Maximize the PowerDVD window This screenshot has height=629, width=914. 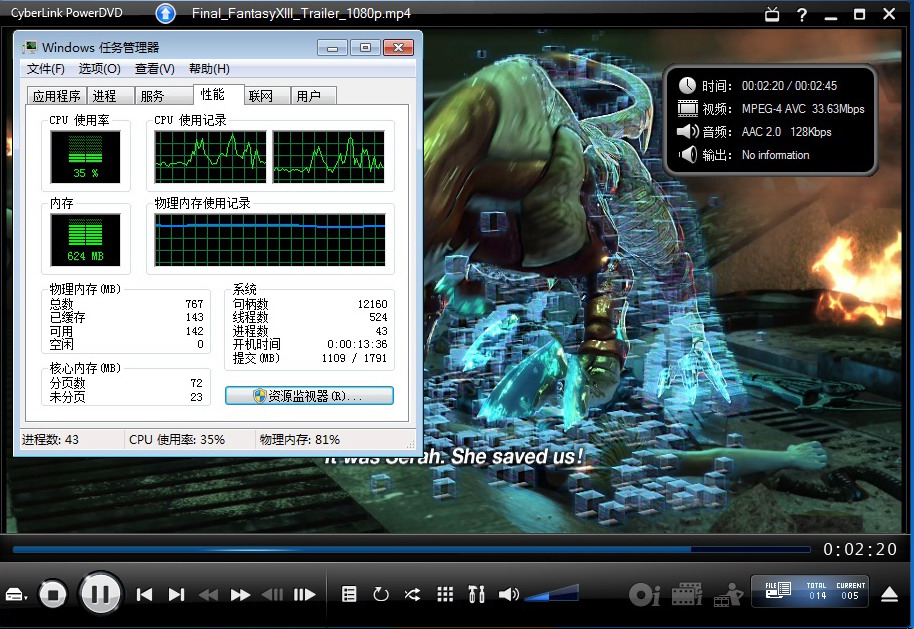[859, 14]
